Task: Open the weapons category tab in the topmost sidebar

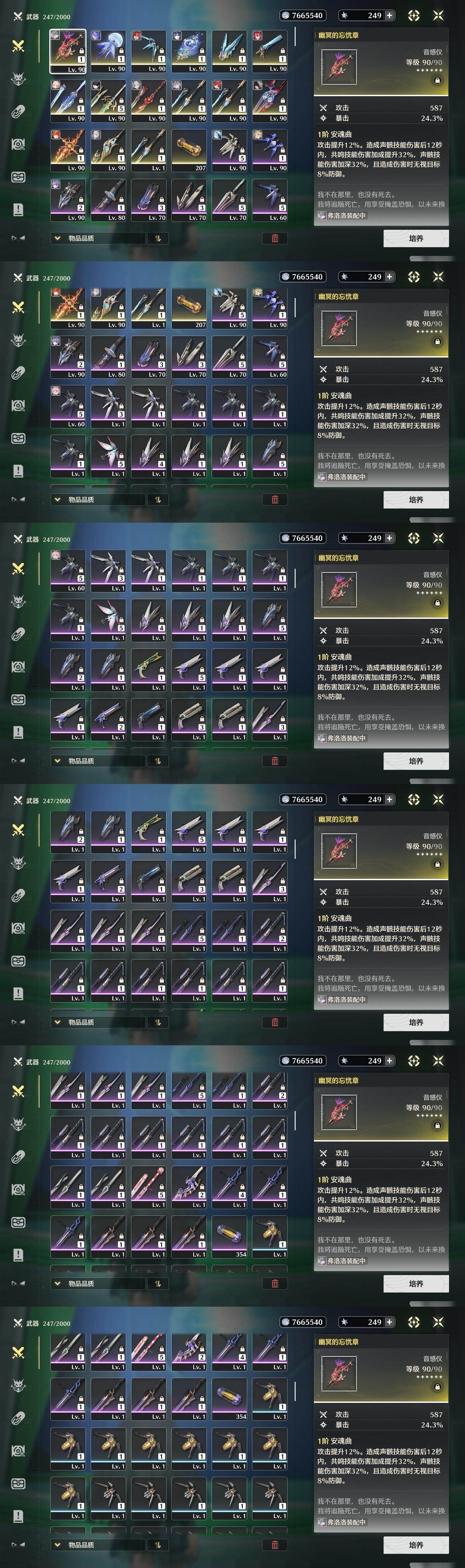Action: 18,46
